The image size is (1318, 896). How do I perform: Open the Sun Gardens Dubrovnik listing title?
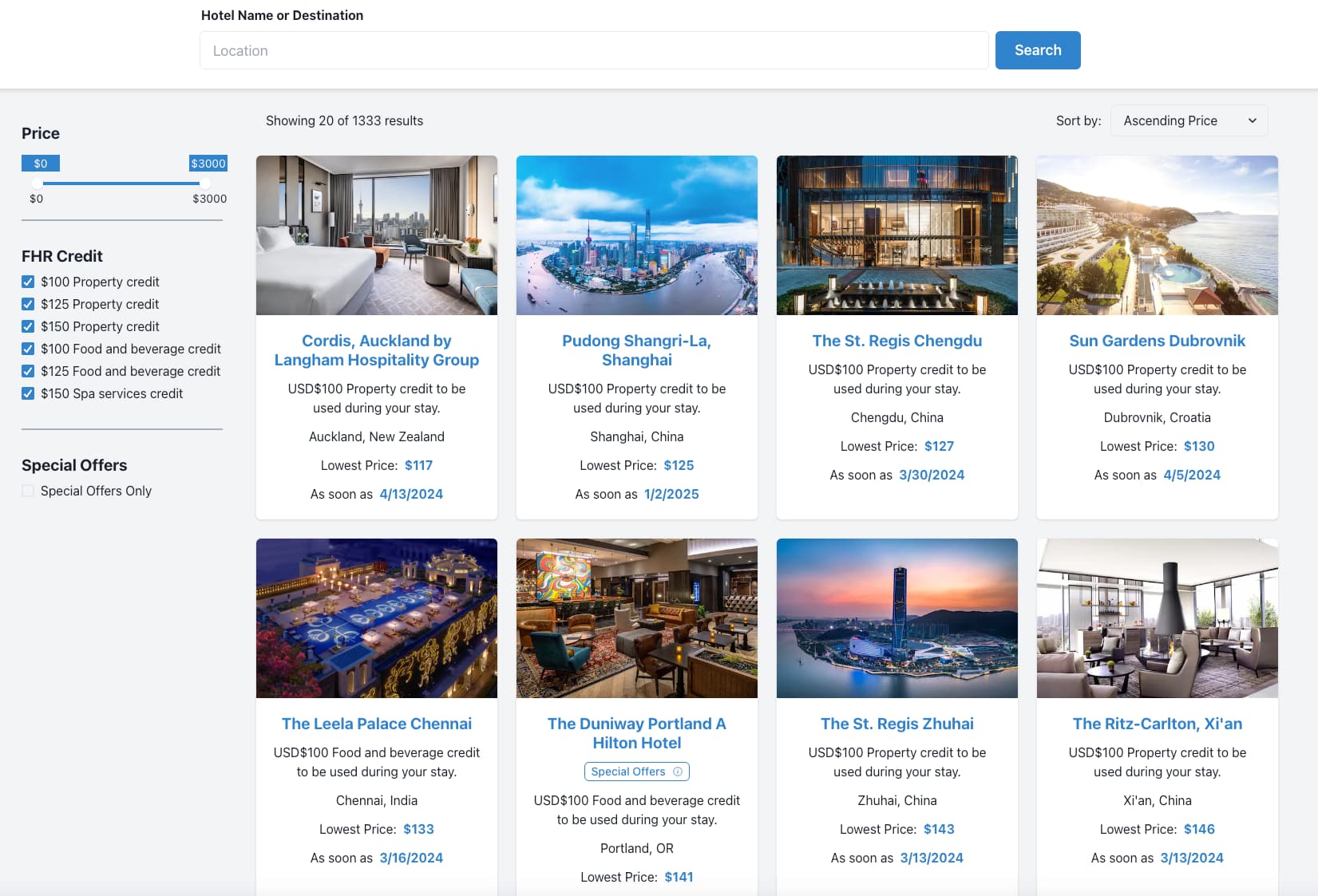[1157, 341]
